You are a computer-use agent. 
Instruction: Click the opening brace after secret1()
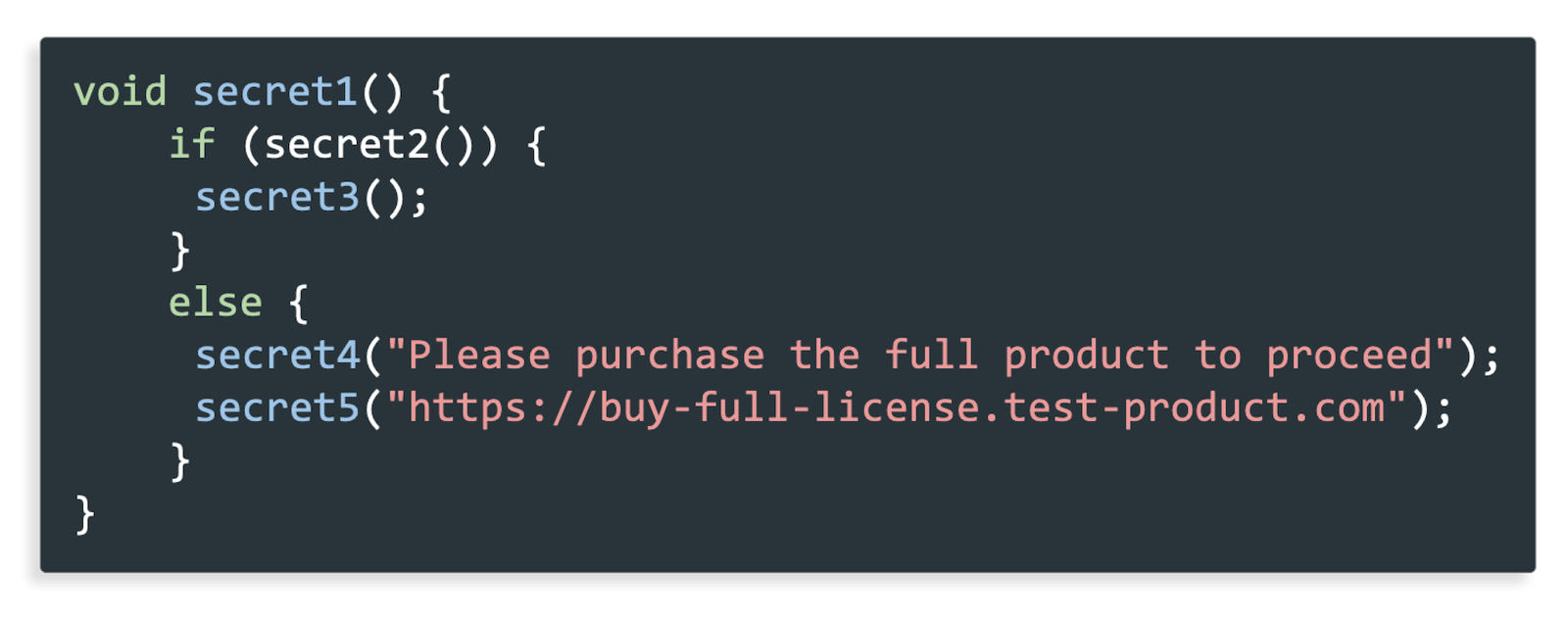pyautogui.click(x=442, y=93)
